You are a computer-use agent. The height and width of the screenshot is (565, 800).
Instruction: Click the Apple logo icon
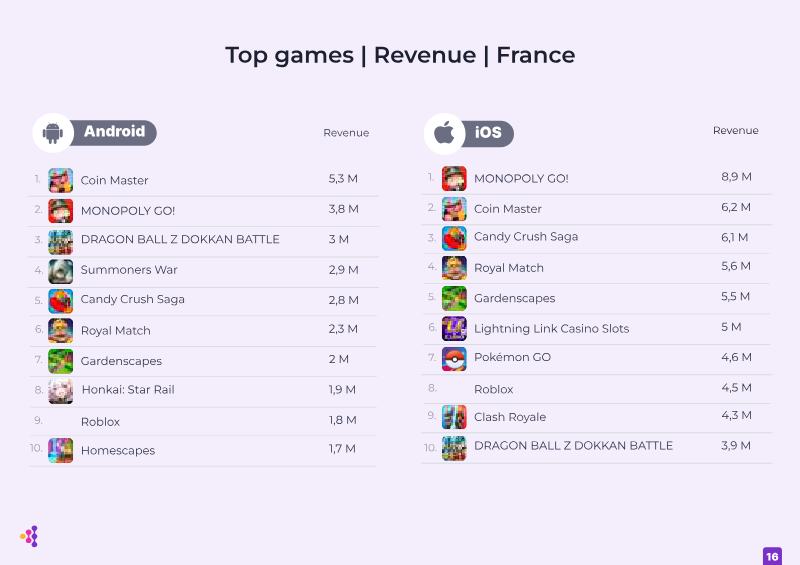(444, 133)
